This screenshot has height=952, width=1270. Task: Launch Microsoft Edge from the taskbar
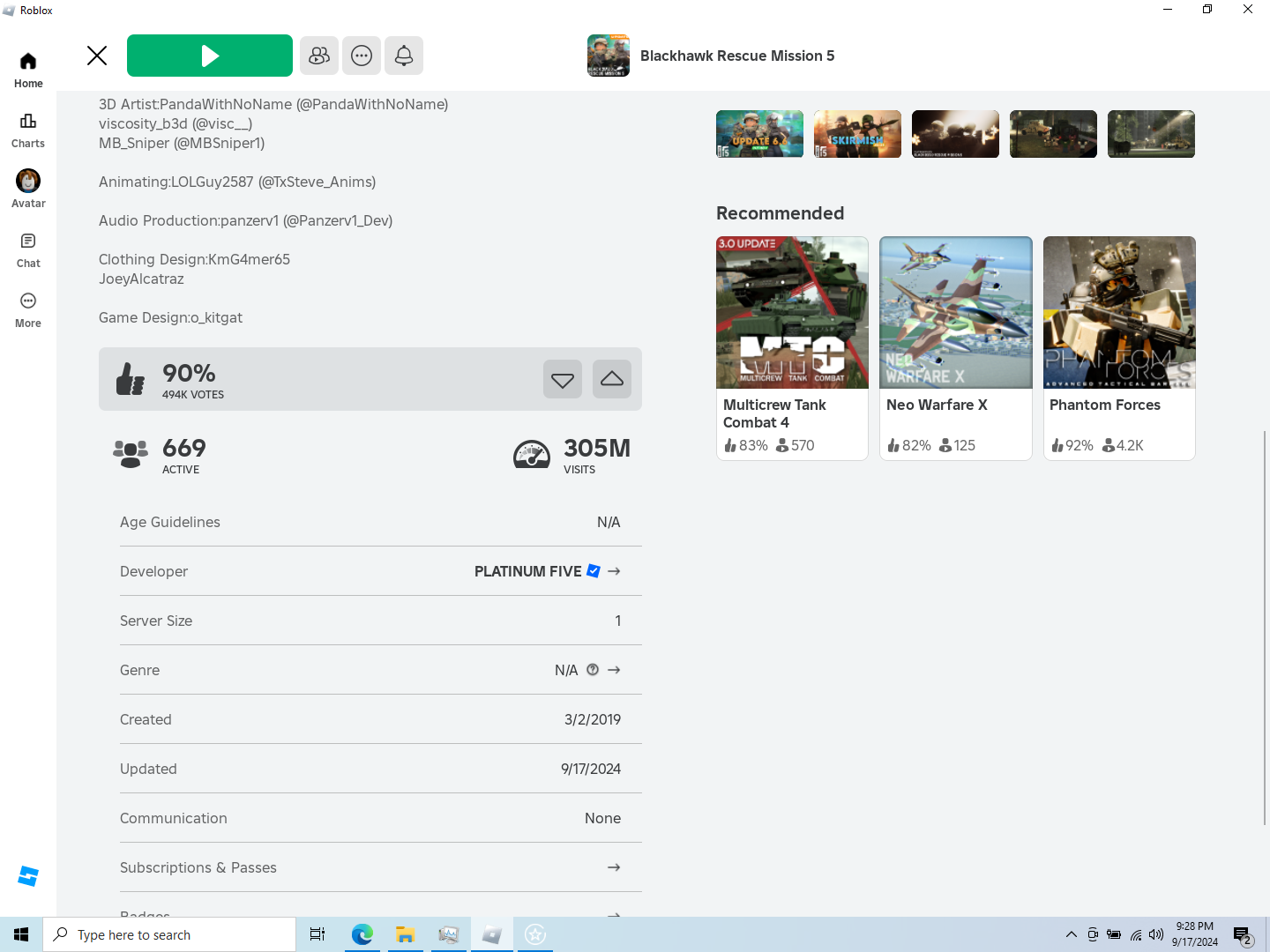tap(362, 934)
